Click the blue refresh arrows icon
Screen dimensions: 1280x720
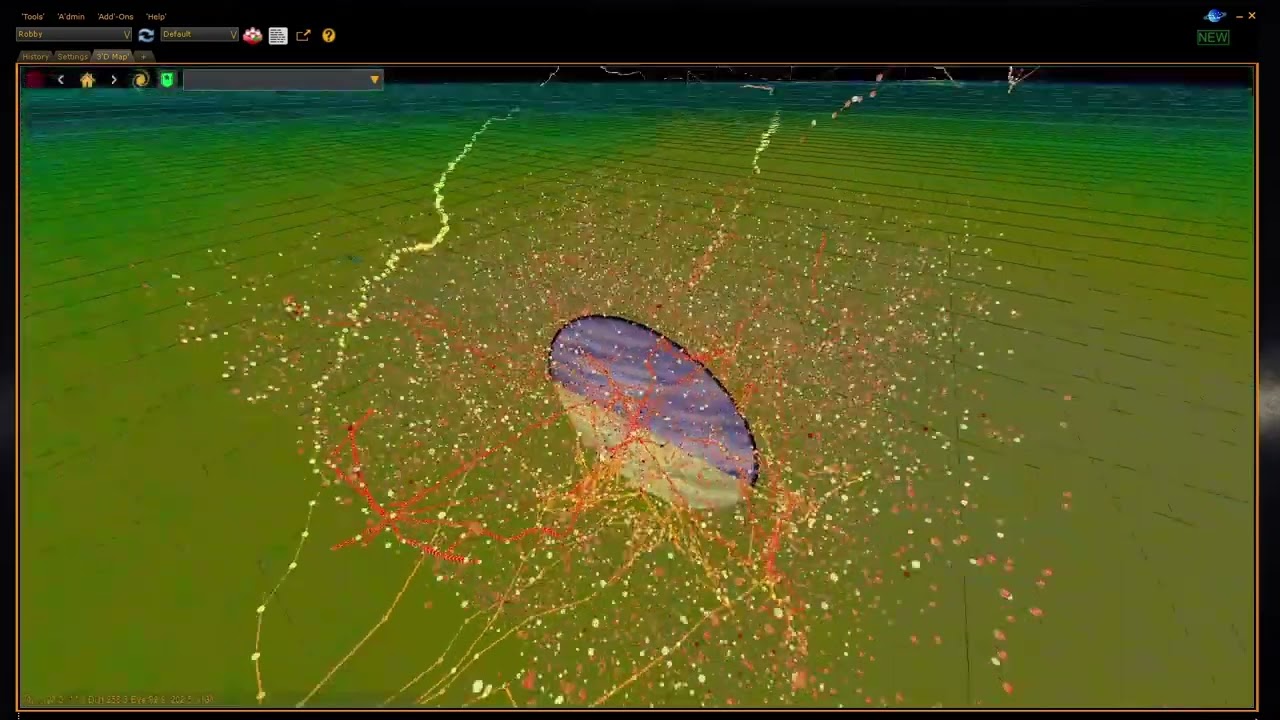pos(146,35)
